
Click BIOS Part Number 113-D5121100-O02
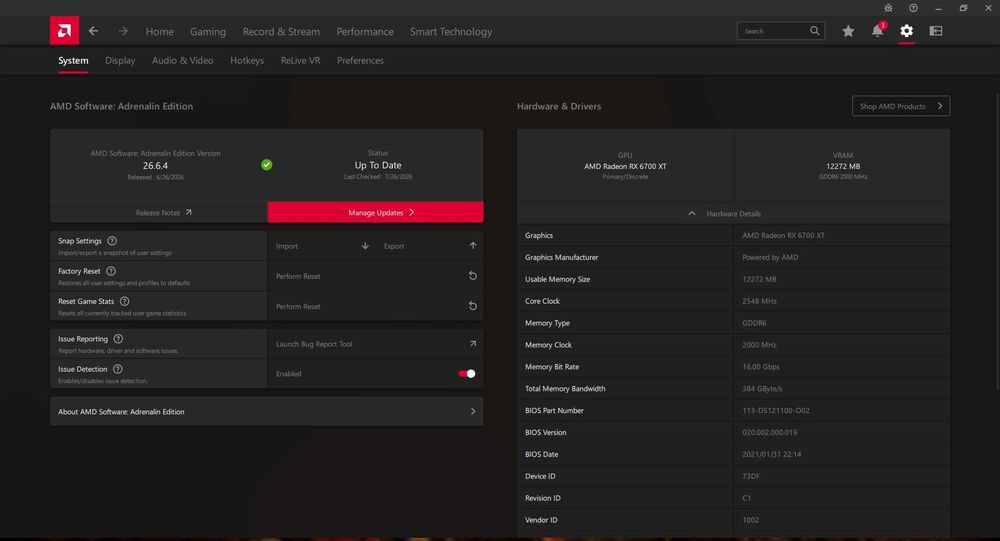point(776,410)
